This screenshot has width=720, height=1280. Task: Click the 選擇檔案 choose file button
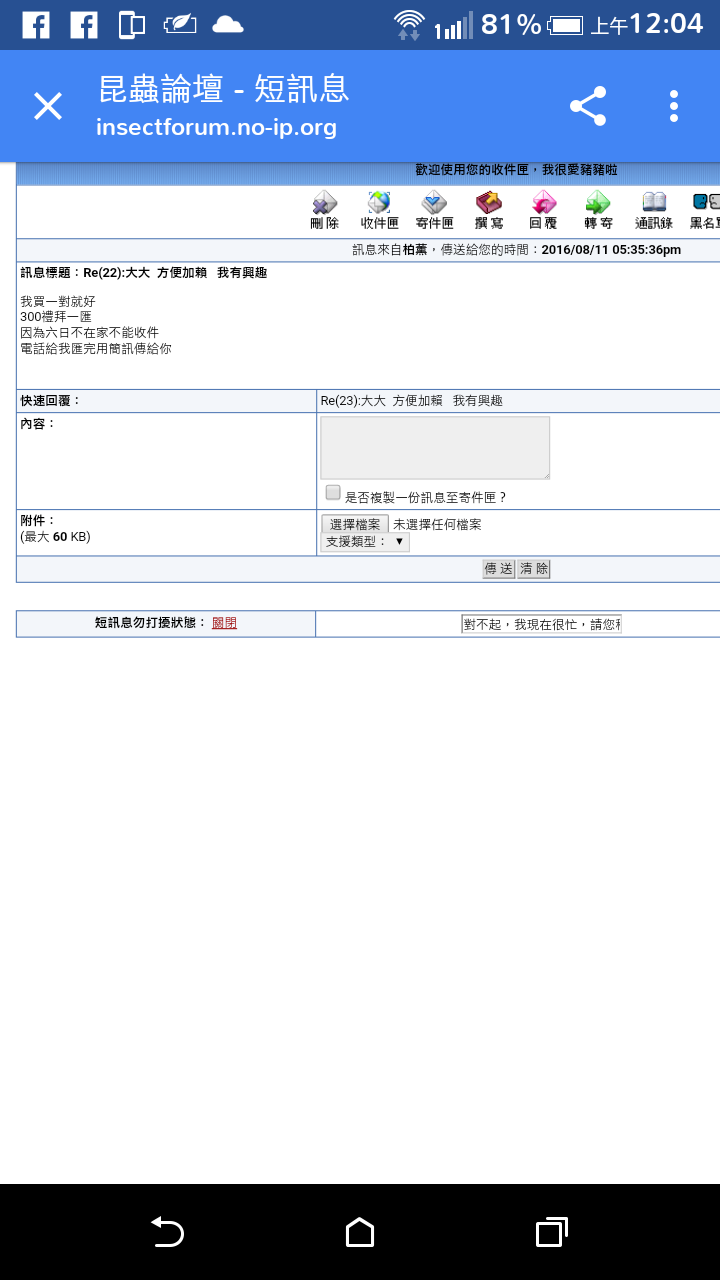355,524
